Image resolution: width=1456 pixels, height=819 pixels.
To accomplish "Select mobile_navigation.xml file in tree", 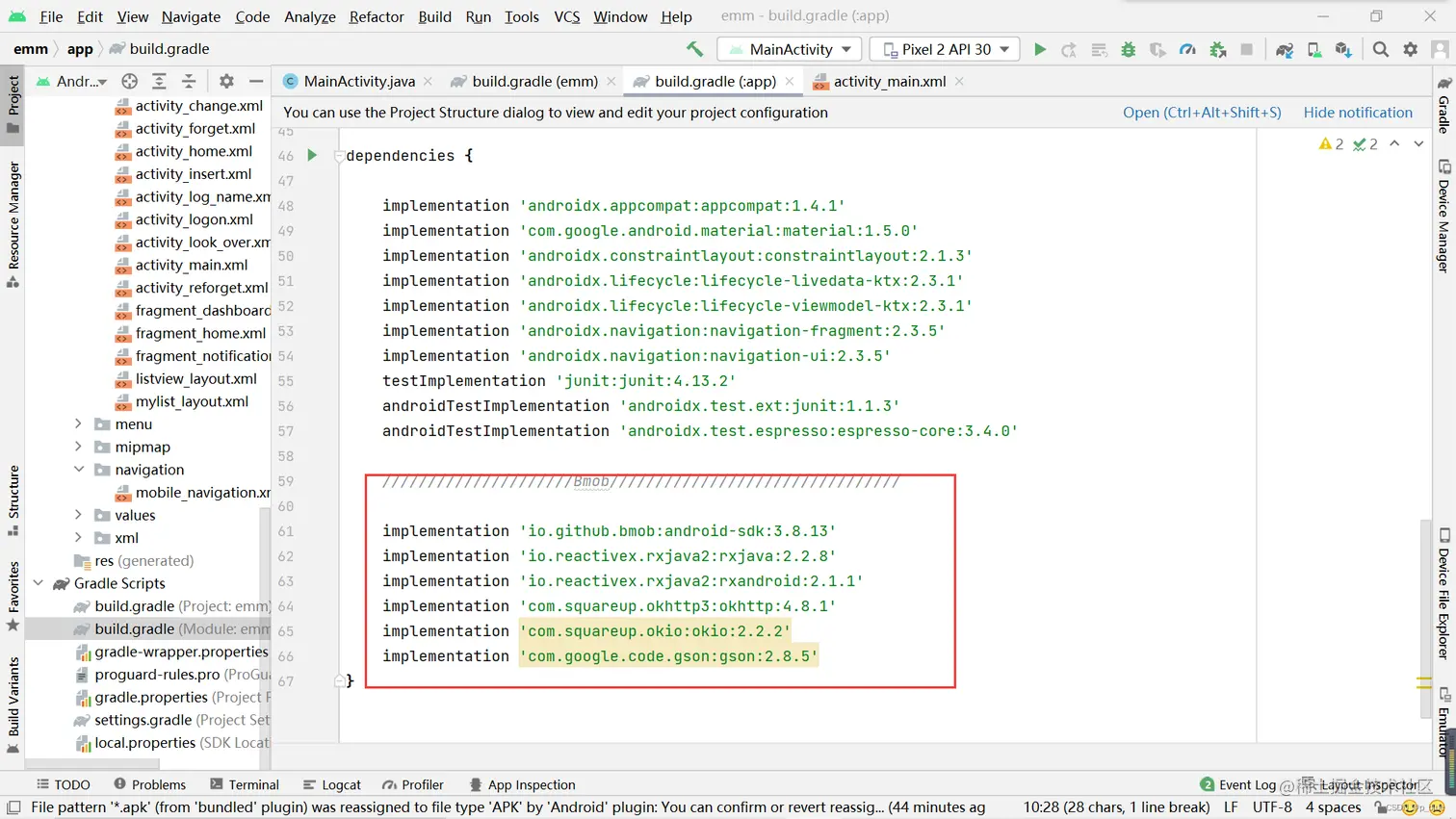I will (x=193, y=493).
